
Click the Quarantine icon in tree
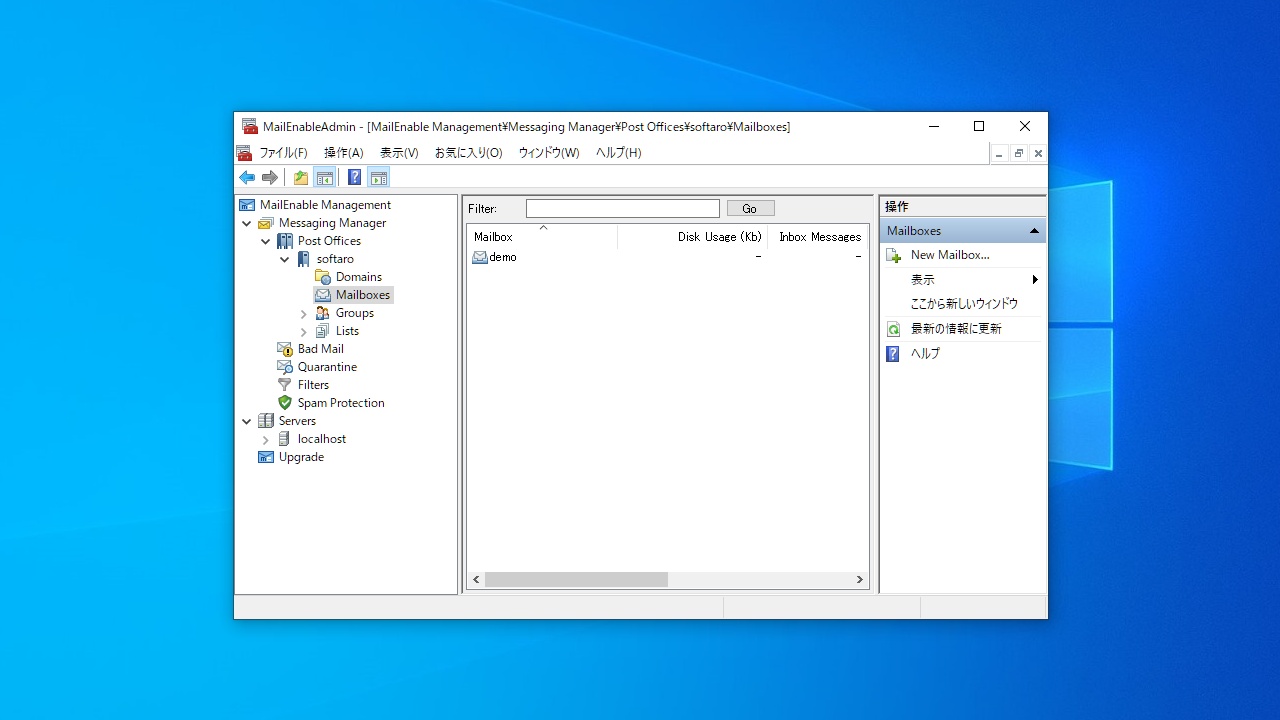click(285, 367)
